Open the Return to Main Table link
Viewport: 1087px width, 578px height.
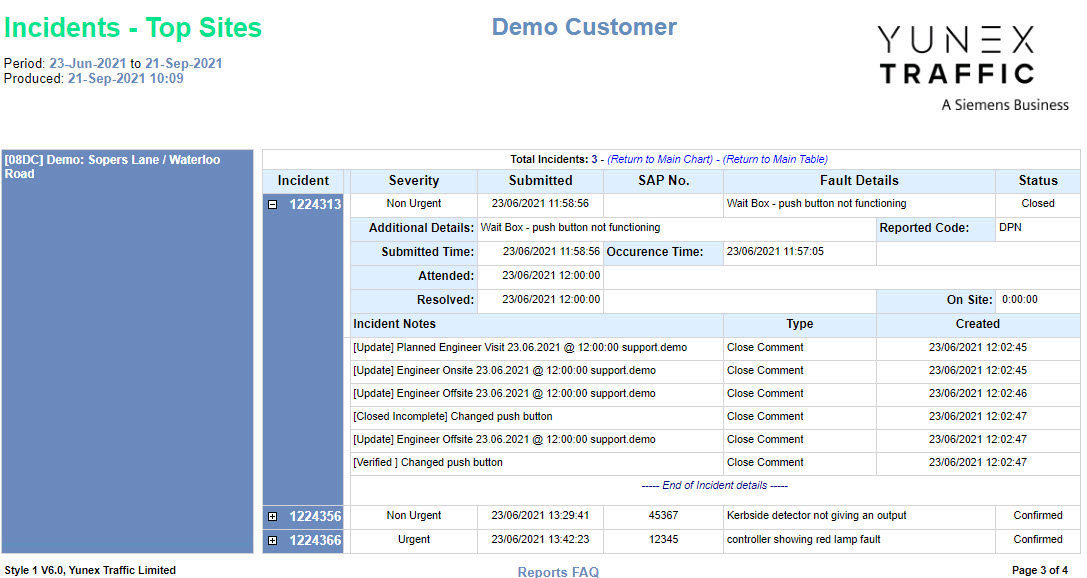(775, 159)
